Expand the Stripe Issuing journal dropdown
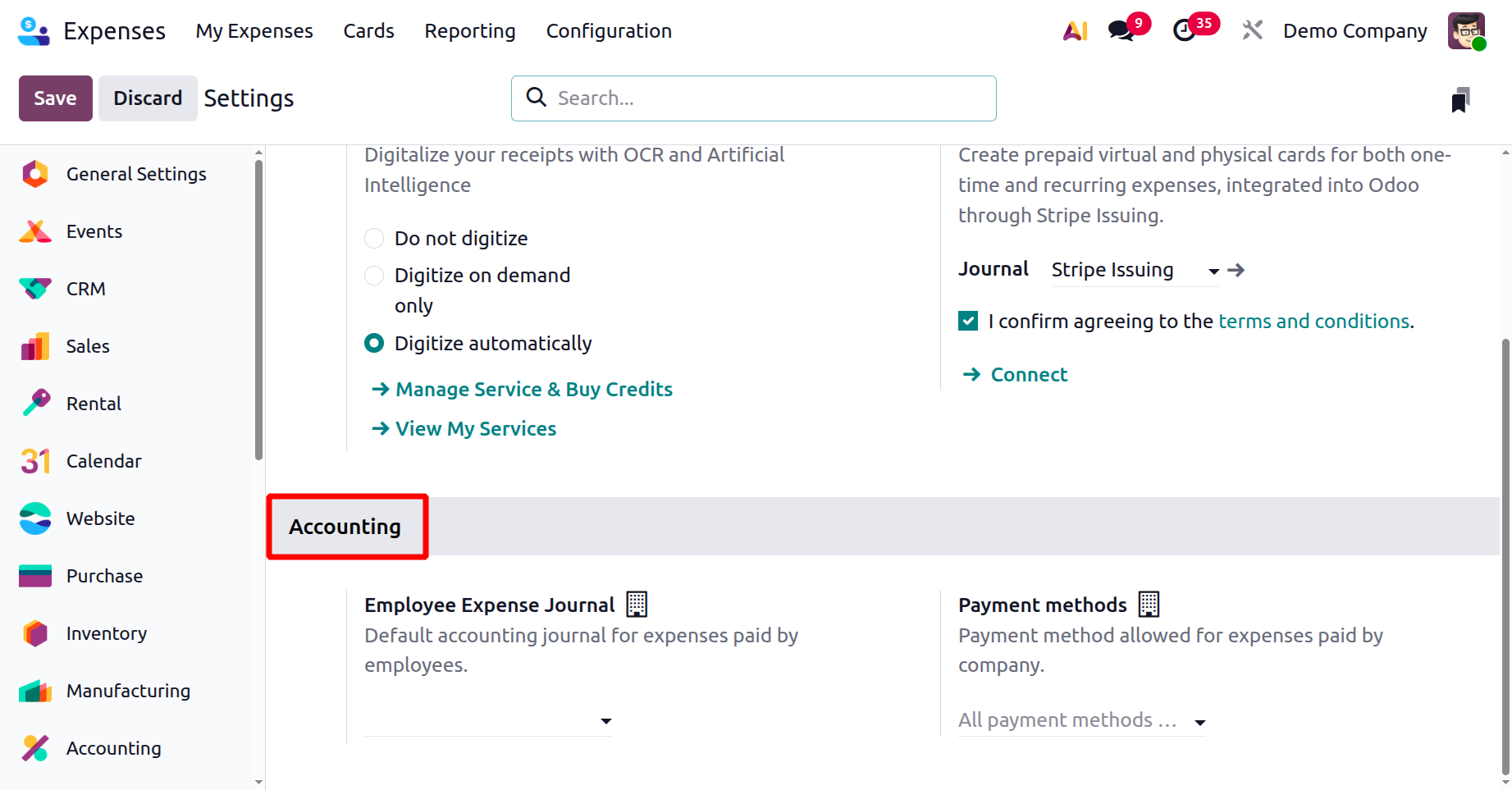The width and height of the screenshot is (1512, 790). pos(1213,271)
